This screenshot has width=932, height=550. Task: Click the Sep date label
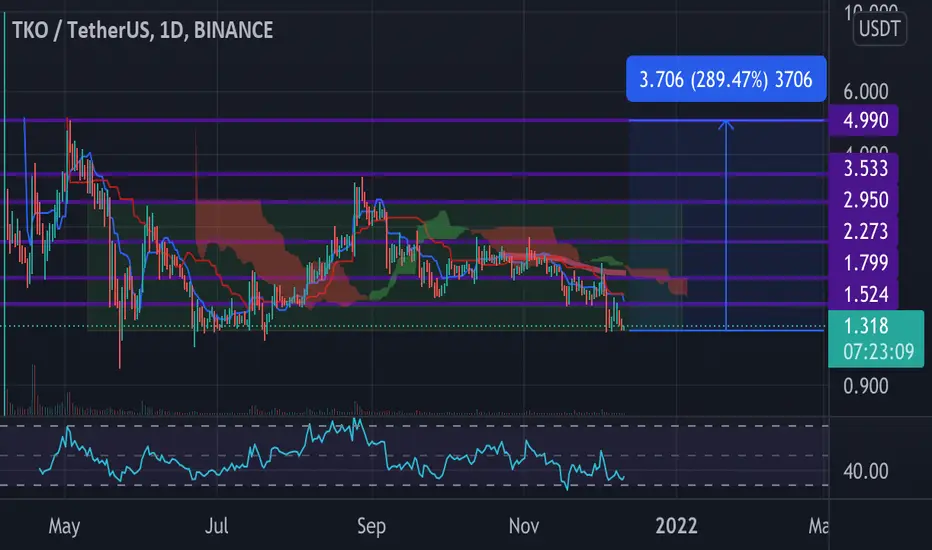pyautogui.click(x=371, y=526)
